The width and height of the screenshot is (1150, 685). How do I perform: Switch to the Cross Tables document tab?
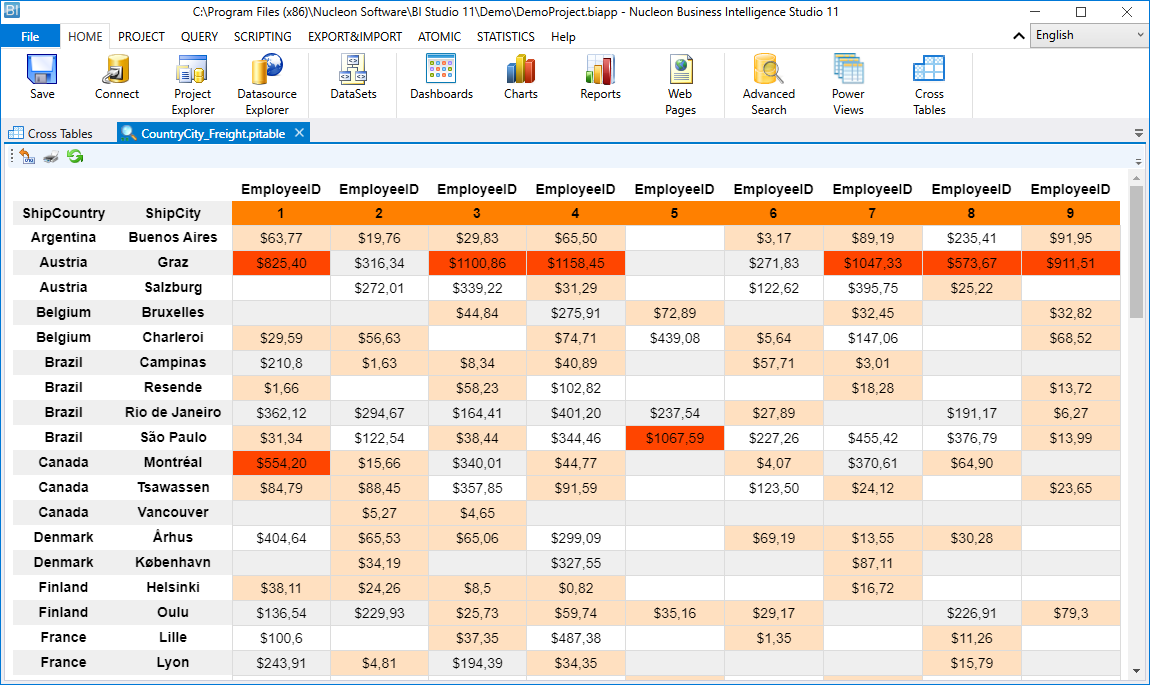tap(51, 133)
